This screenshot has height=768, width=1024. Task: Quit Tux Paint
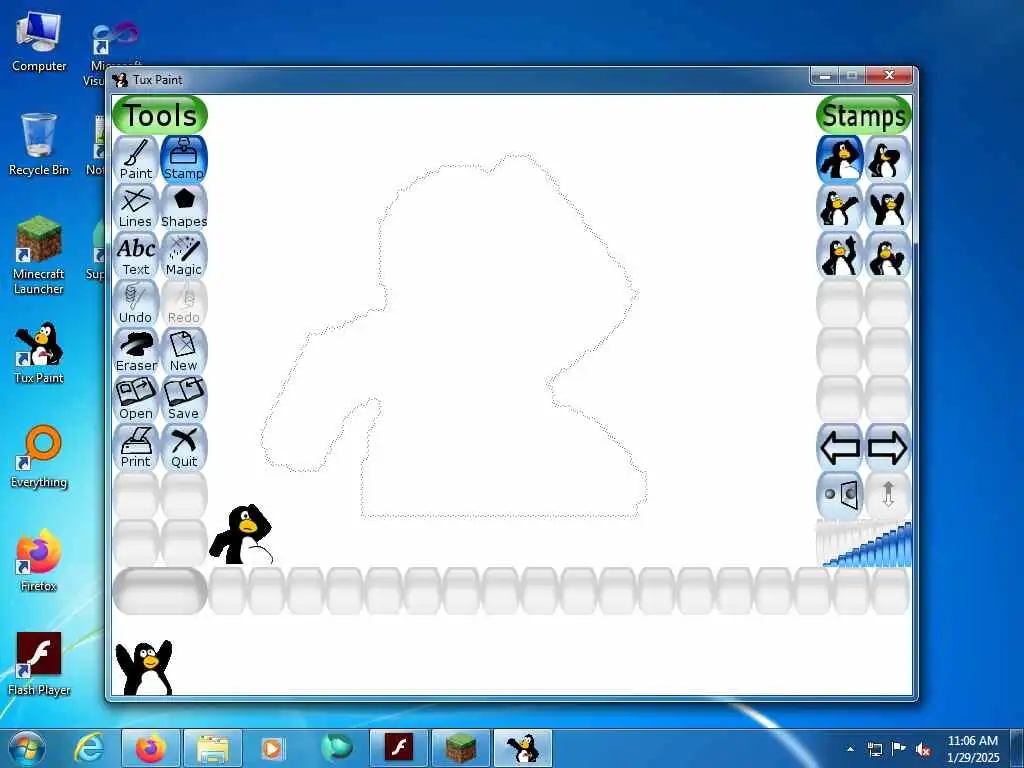[184, 447]
